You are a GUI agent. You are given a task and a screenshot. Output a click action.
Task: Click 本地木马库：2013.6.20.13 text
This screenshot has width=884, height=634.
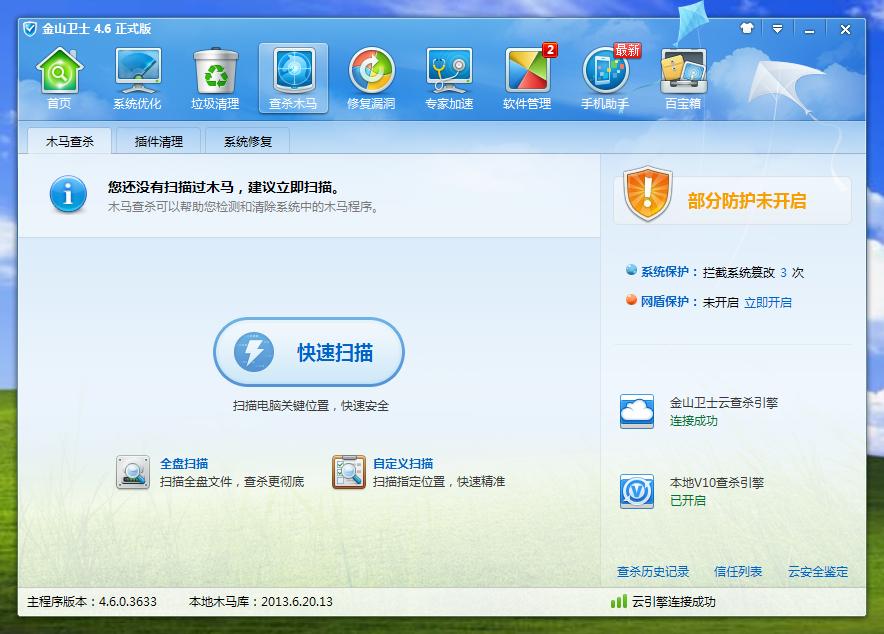pos(260,601)
